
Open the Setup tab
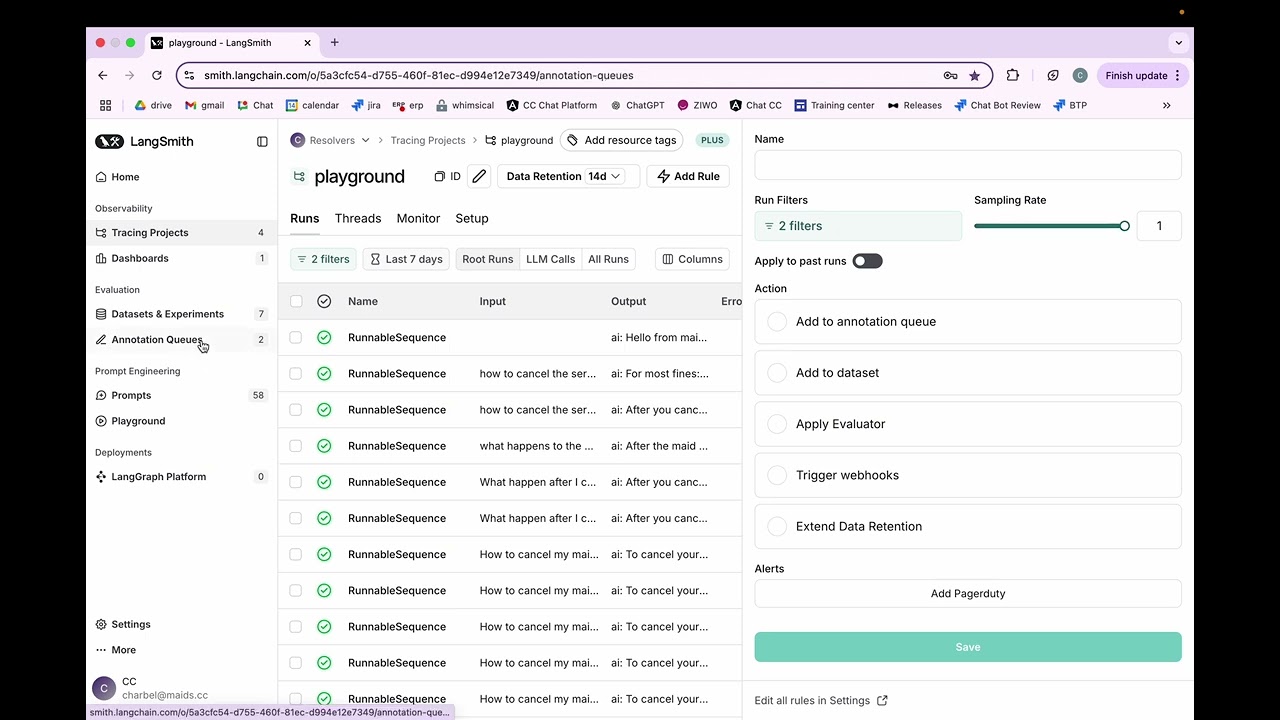click(472, 218)
